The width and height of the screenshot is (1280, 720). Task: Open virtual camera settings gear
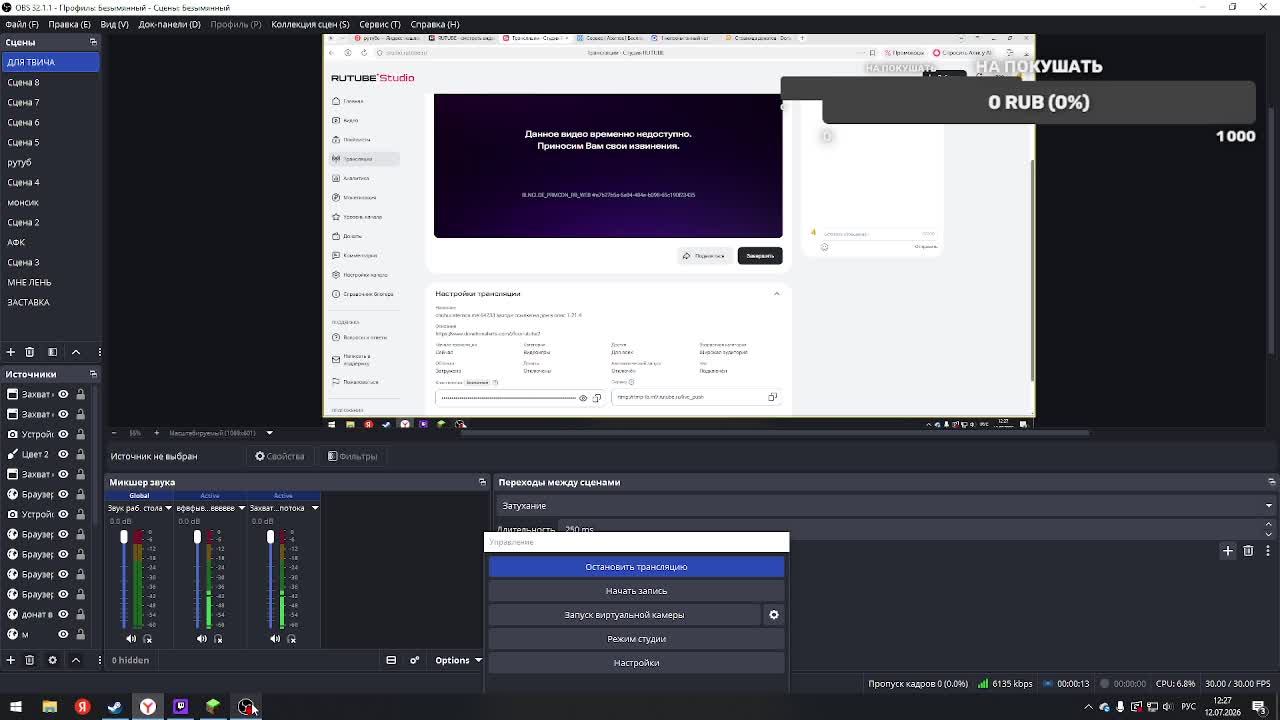coord(773,615)
